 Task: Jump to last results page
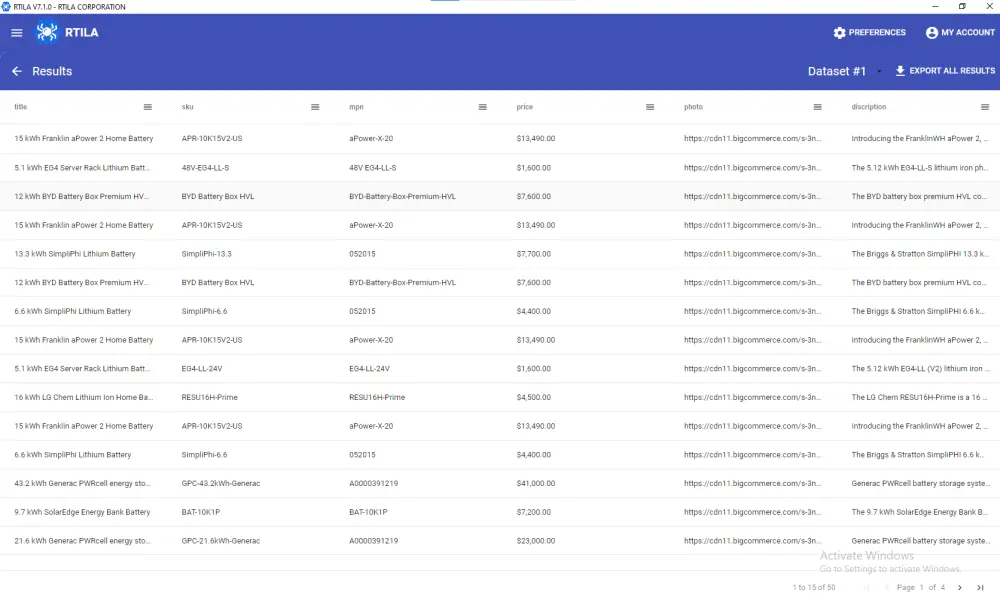[980, 588]
